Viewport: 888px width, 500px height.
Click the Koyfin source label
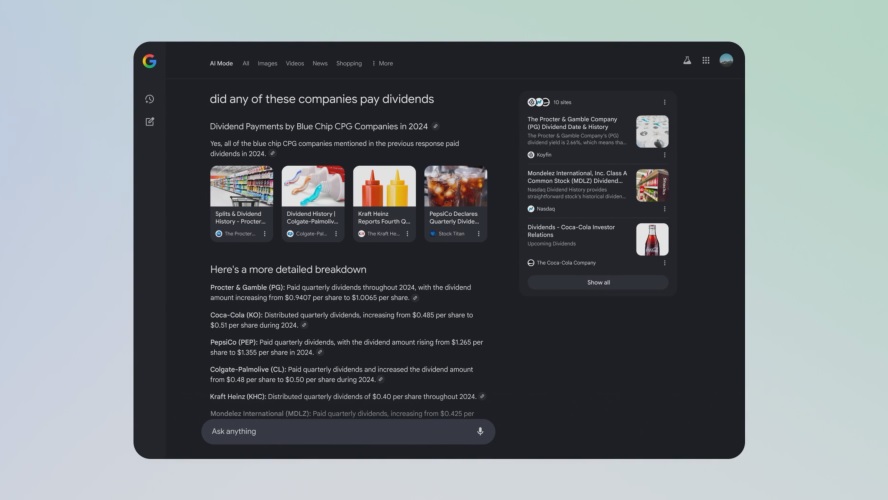(544, 155)
